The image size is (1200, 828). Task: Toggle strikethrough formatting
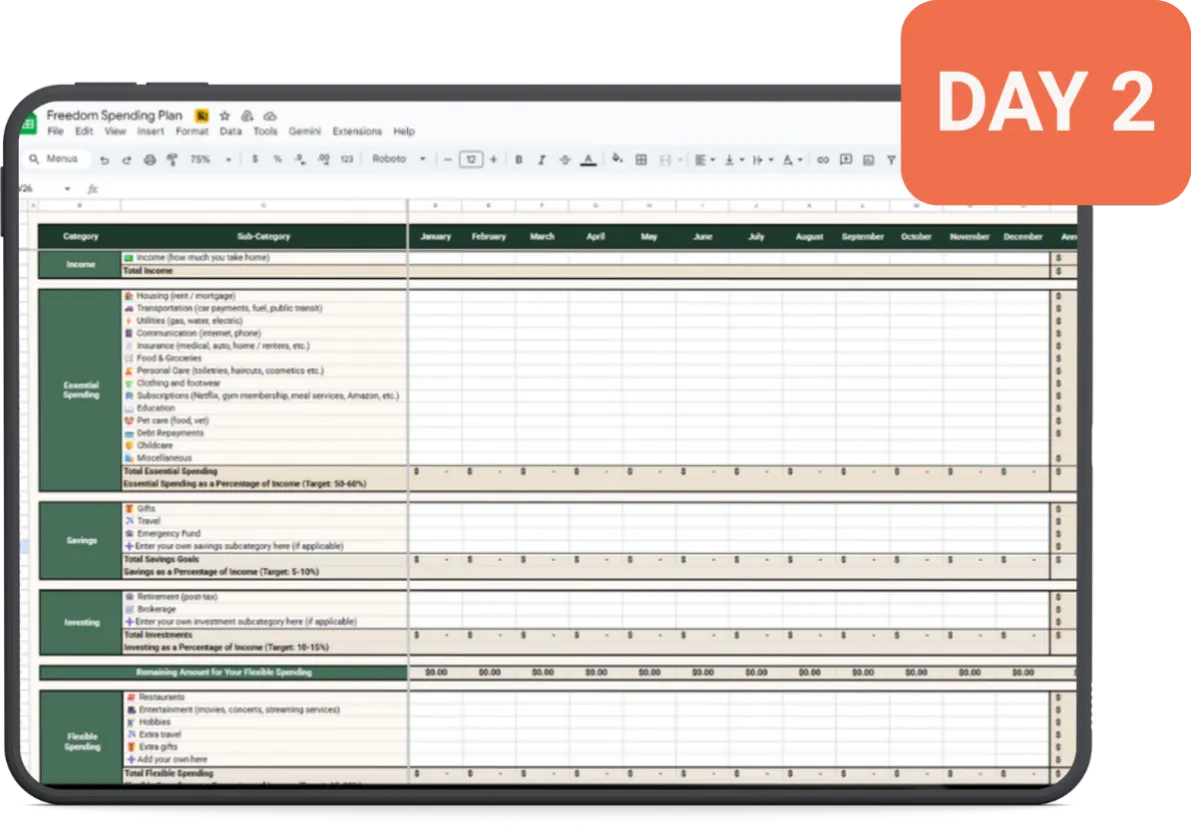[565, 159]
